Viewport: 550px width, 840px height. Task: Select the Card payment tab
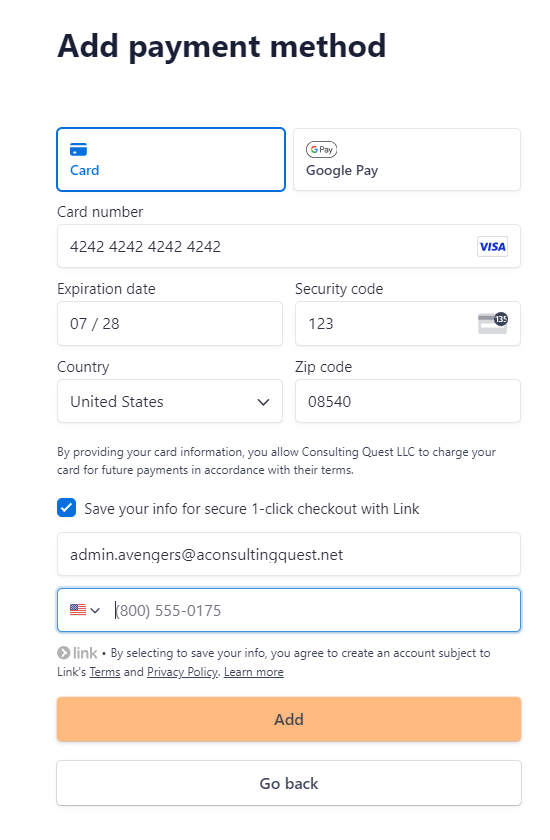[x=171, y=159]
